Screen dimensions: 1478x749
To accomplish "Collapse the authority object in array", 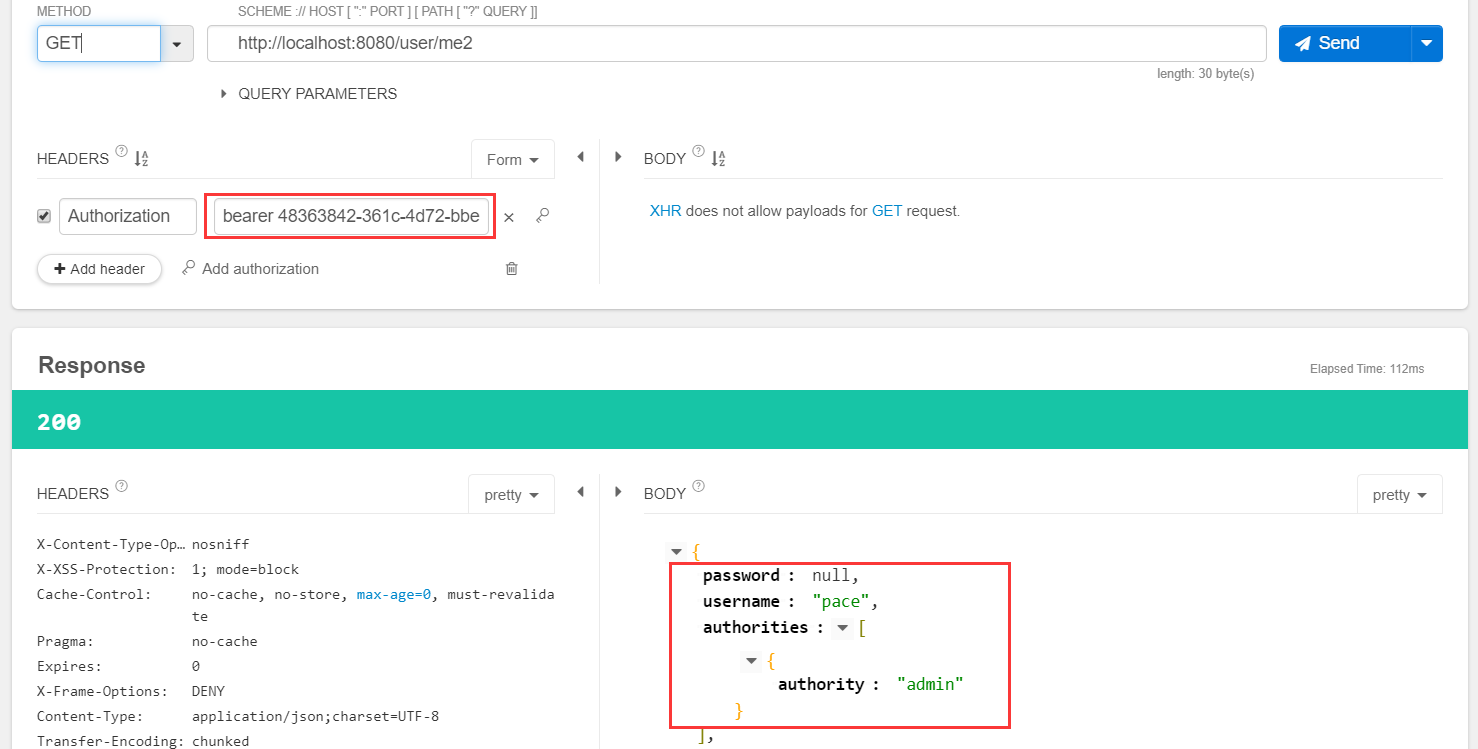I will [752, 661].
